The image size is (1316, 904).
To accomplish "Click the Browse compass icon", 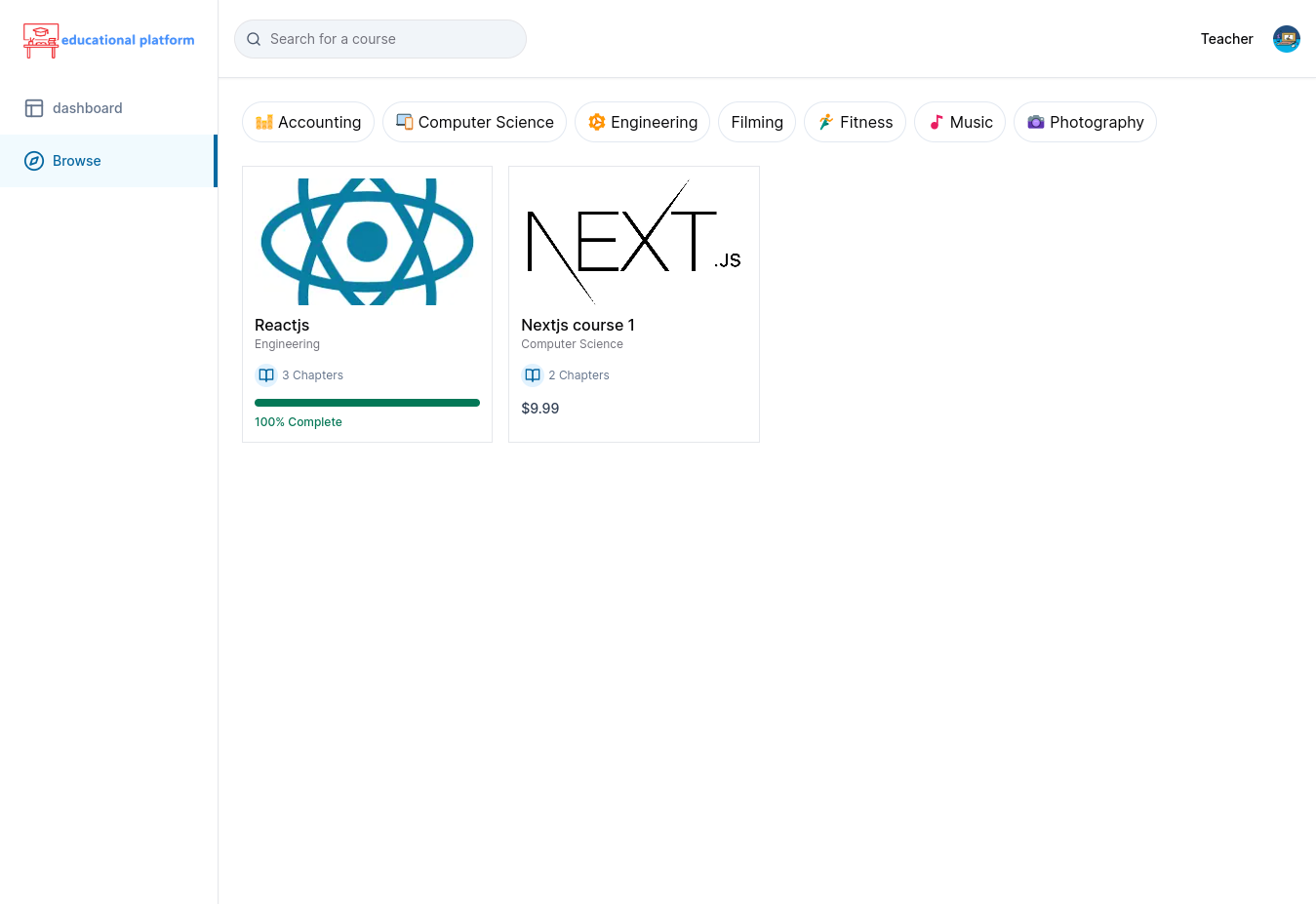I will click(34, 161).
